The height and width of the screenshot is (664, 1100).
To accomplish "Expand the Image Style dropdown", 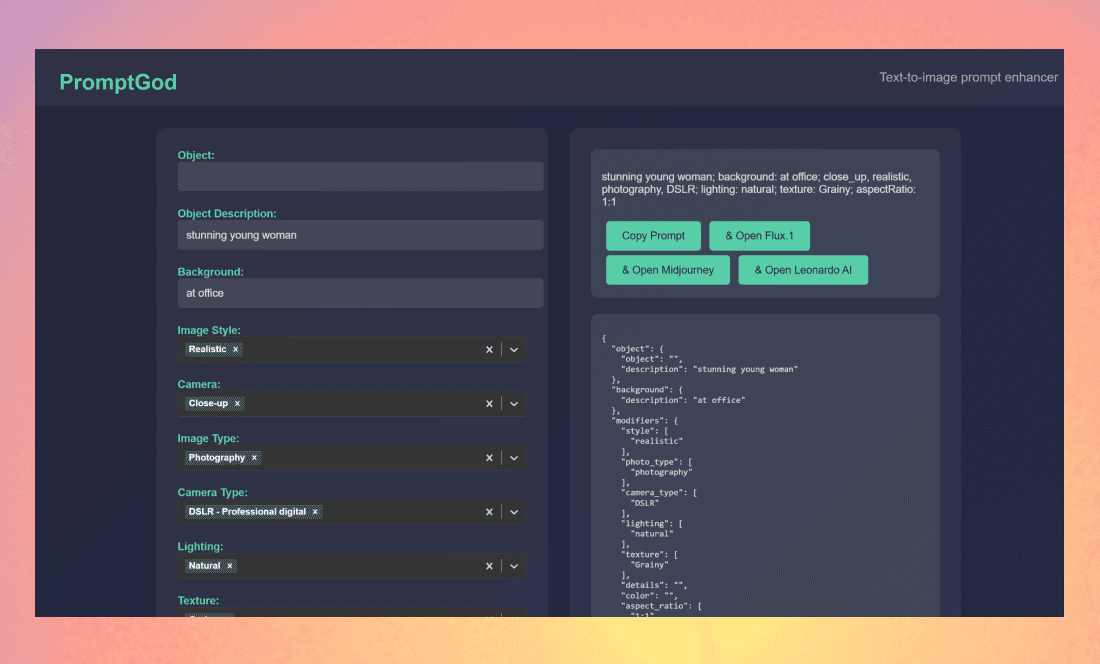I will 514,350.
